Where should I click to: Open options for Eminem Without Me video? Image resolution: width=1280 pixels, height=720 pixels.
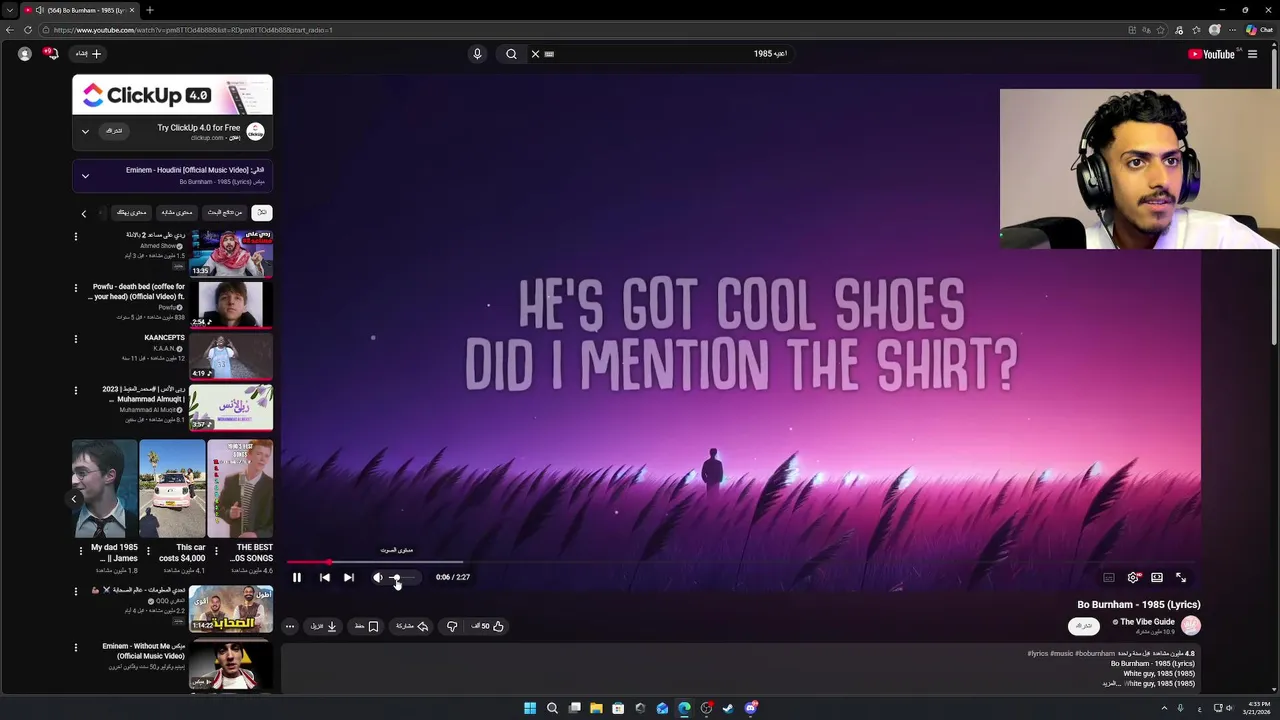click(x=75, y=648)
